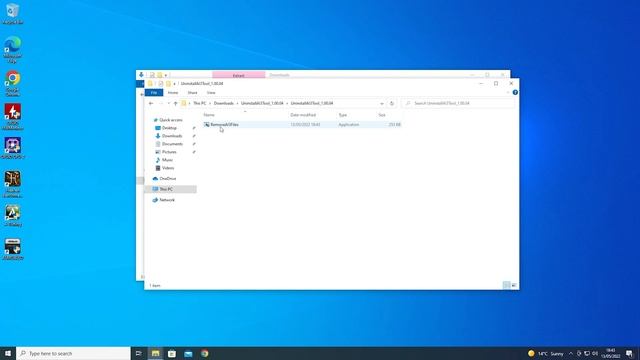640x360 pixels.
Task: Select the Extract tab in back window
Action: [x=238, y=75]
